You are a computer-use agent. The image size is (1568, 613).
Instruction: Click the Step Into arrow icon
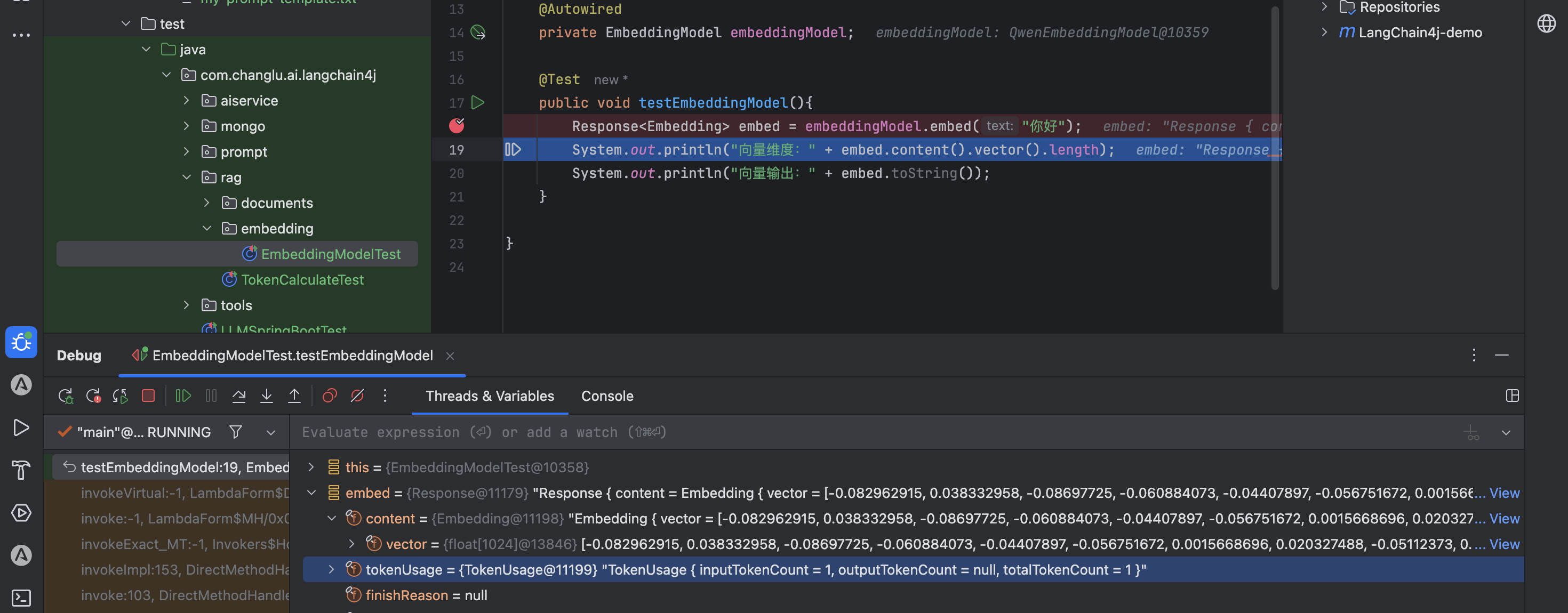pos(267,397)
